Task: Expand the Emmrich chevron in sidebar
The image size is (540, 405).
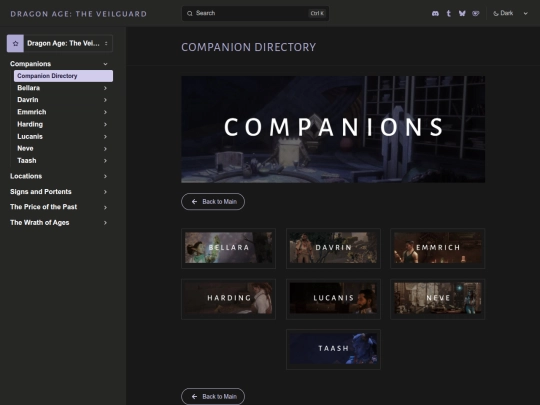Action: 105,112
